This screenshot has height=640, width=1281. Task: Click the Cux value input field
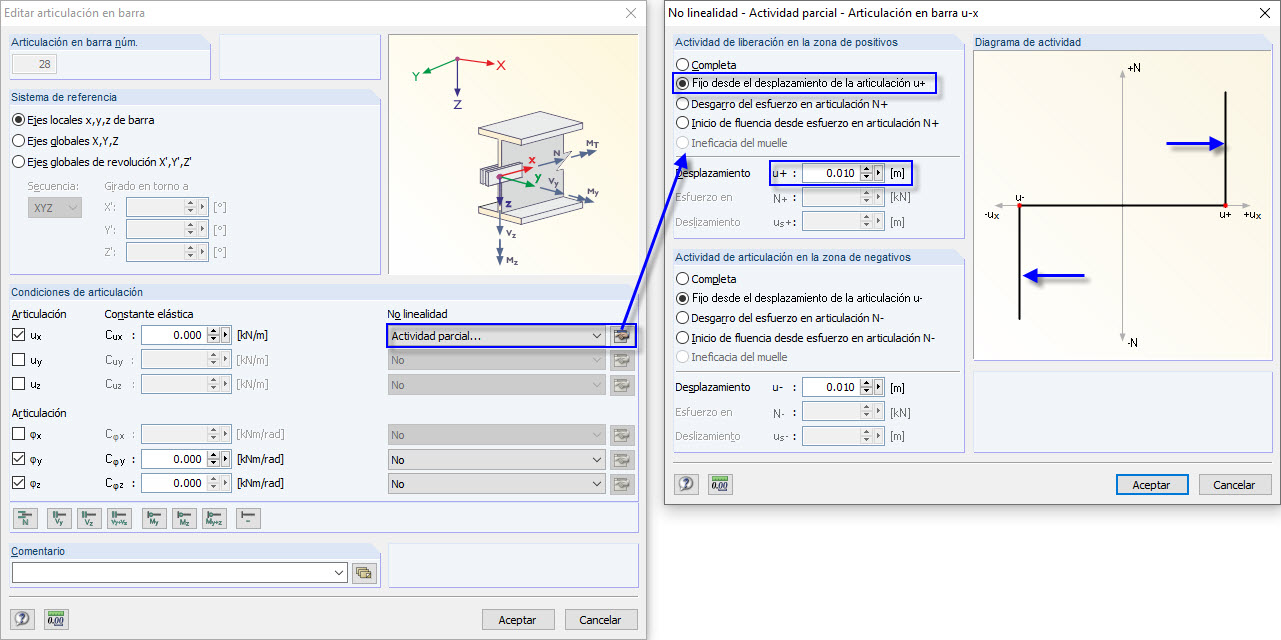174,336
